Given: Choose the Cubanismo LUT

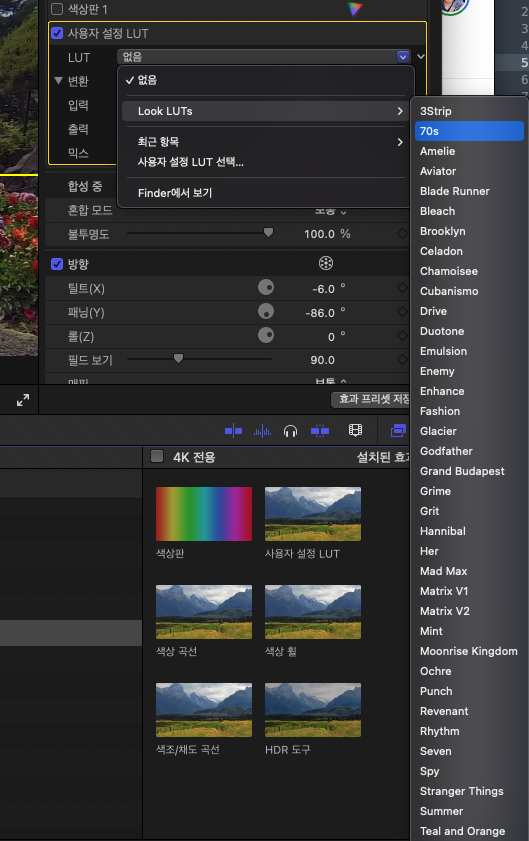Looking at the screenshot, I should (469, 291).
